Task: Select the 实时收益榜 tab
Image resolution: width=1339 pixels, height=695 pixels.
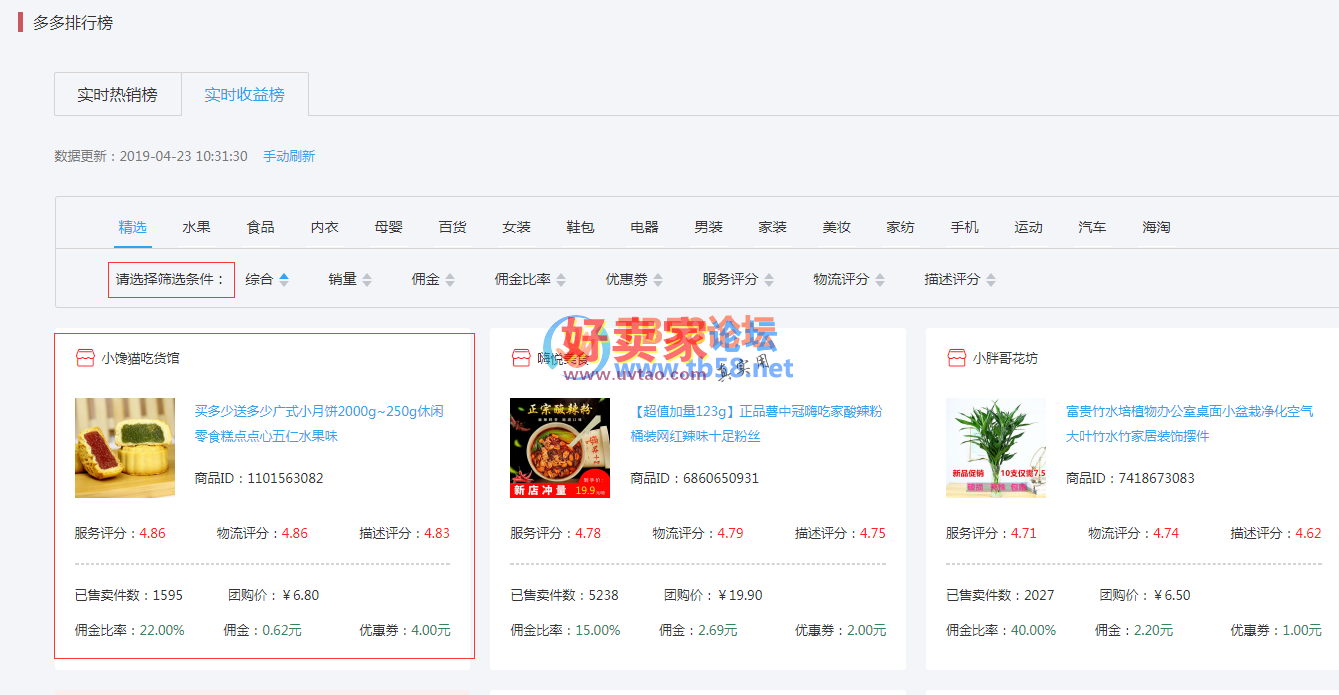Action: pyautogui.click(x=244, y=95)
